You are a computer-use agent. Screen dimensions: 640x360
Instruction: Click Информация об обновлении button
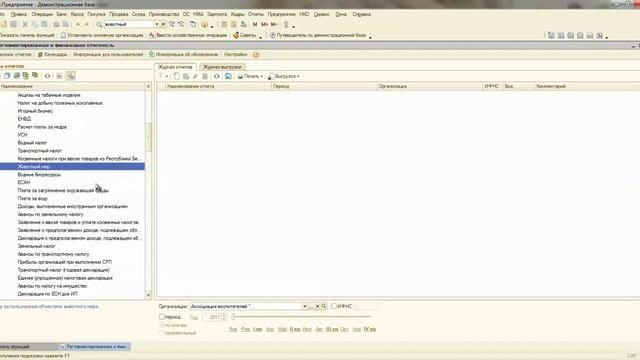(184, 55)
